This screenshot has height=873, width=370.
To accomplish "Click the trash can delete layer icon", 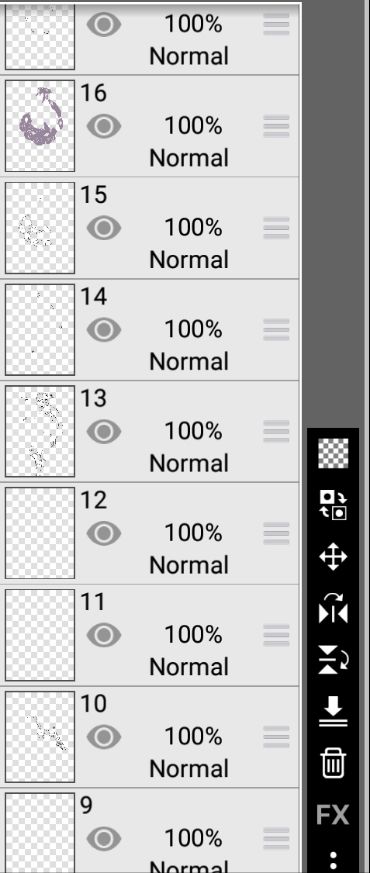I will tap(333, 763).
